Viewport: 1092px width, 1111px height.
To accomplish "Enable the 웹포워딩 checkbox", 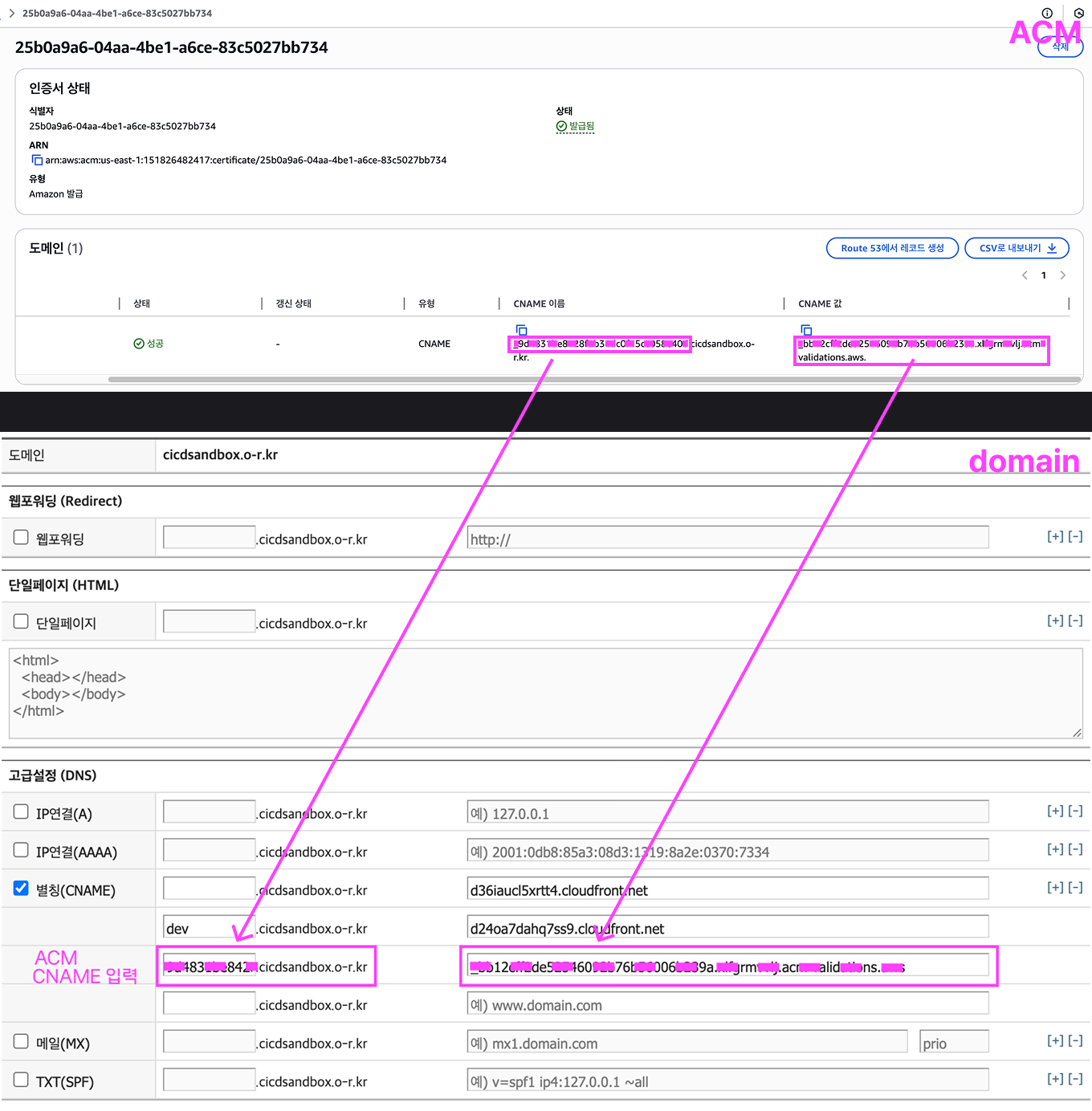I will [x=21, y=538].
